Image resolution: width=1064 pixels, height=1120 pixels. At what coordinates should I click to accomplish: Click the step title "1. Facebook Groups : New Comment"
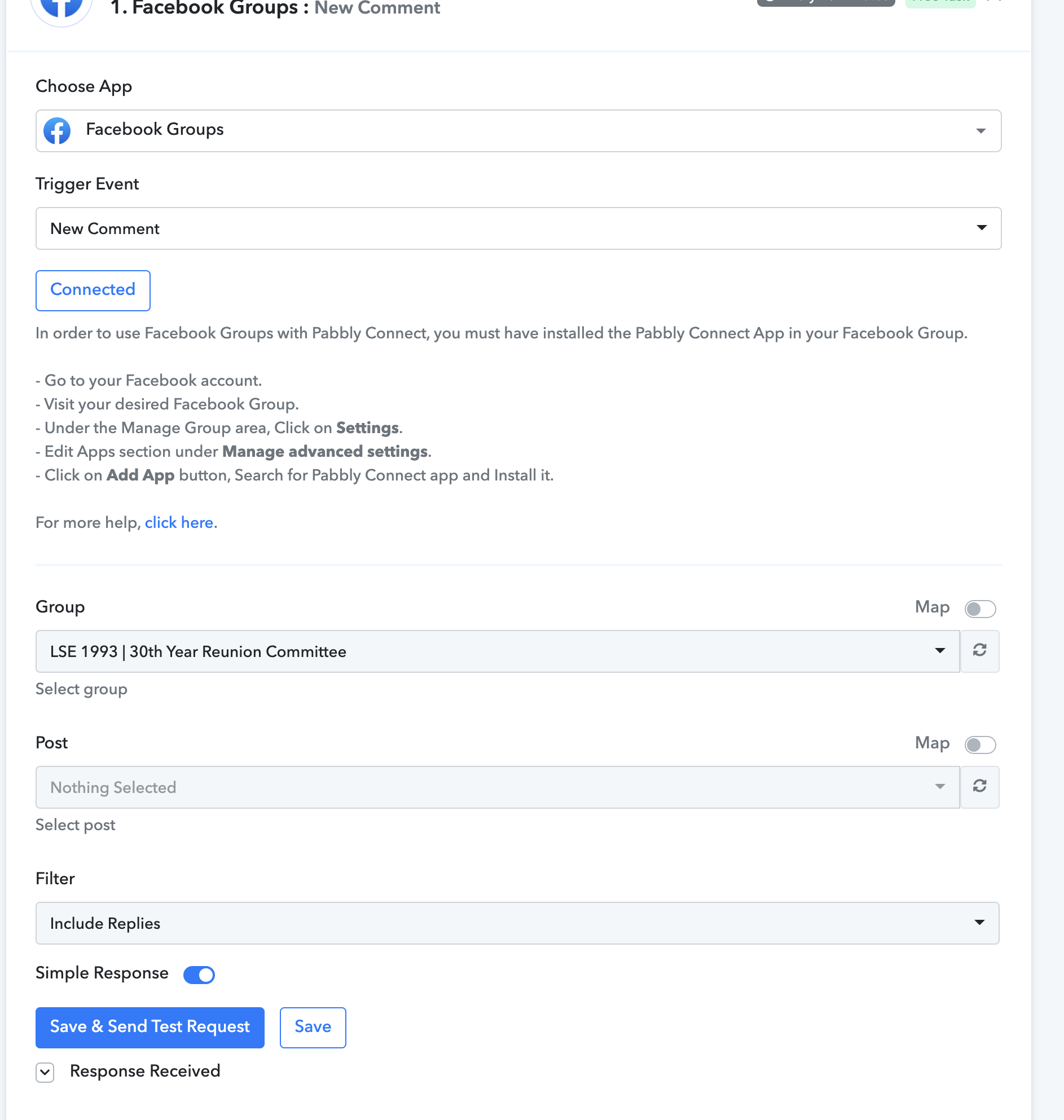point(275,8)
